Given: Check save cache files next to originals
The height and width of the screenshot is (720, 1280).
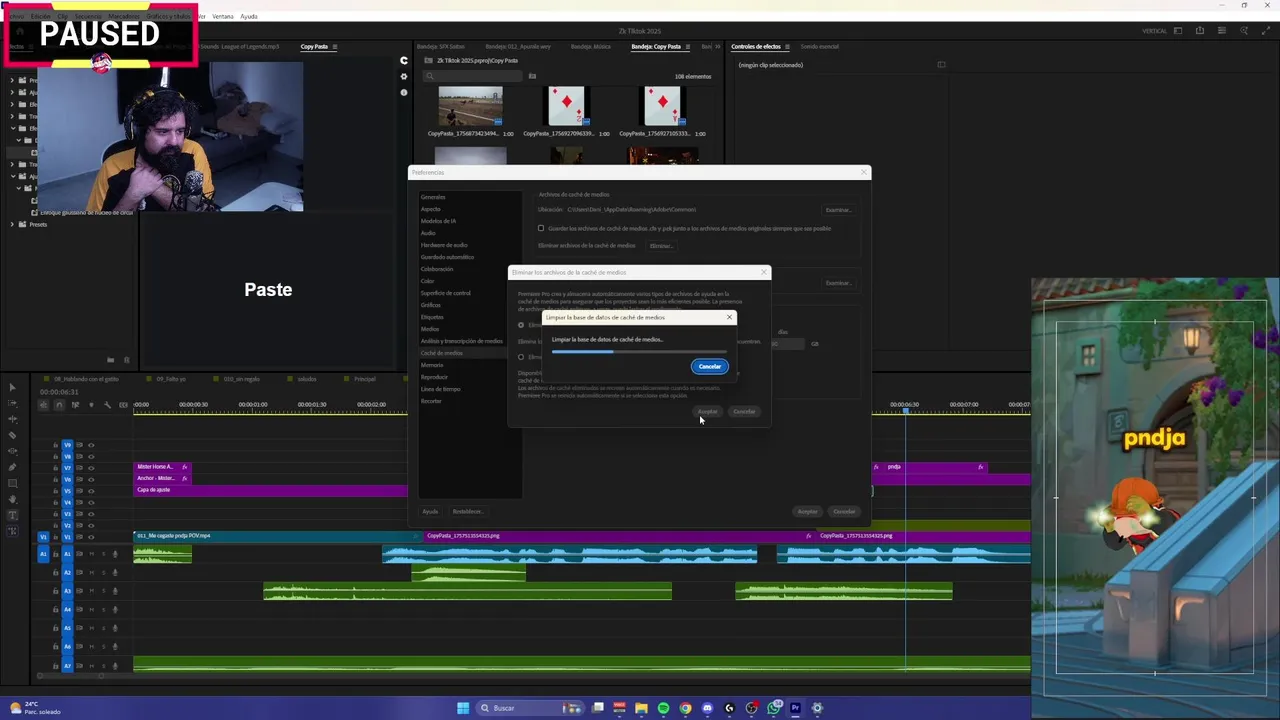Looking at the screenshot, I should coord(541,228).
